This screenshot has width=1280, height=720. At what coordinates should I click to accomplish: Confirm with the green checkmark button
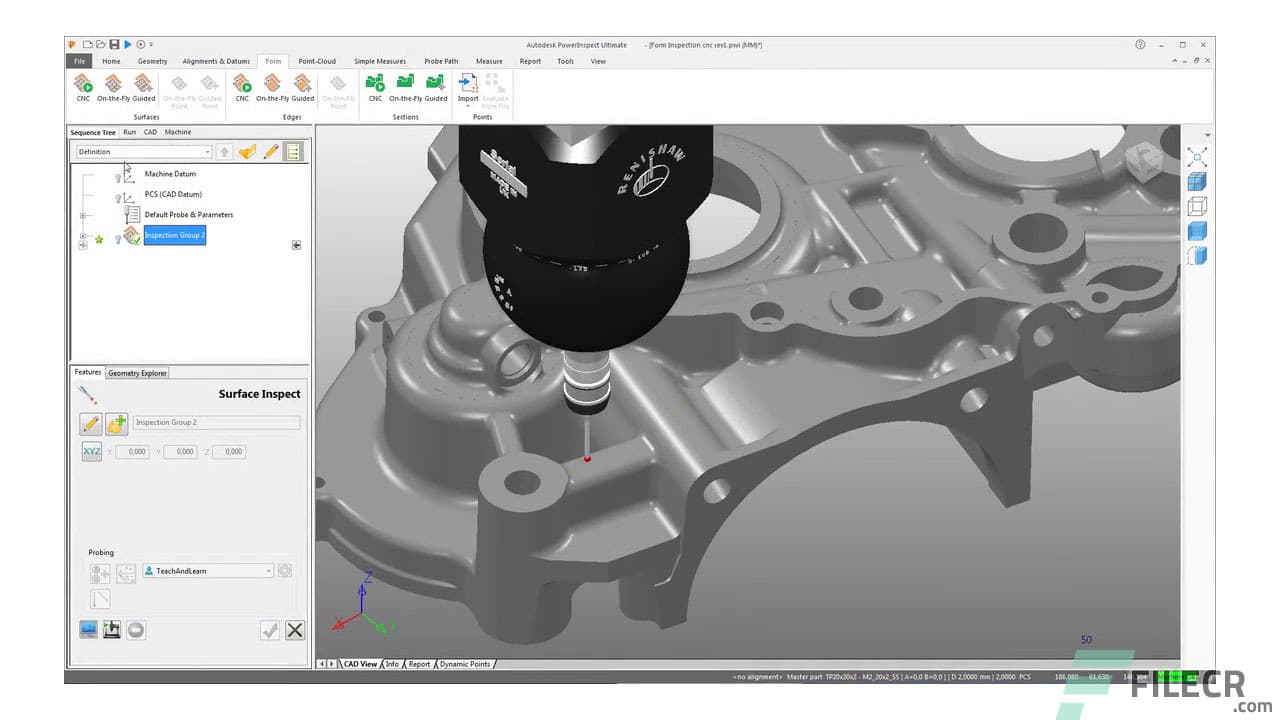tap(271, 631)
